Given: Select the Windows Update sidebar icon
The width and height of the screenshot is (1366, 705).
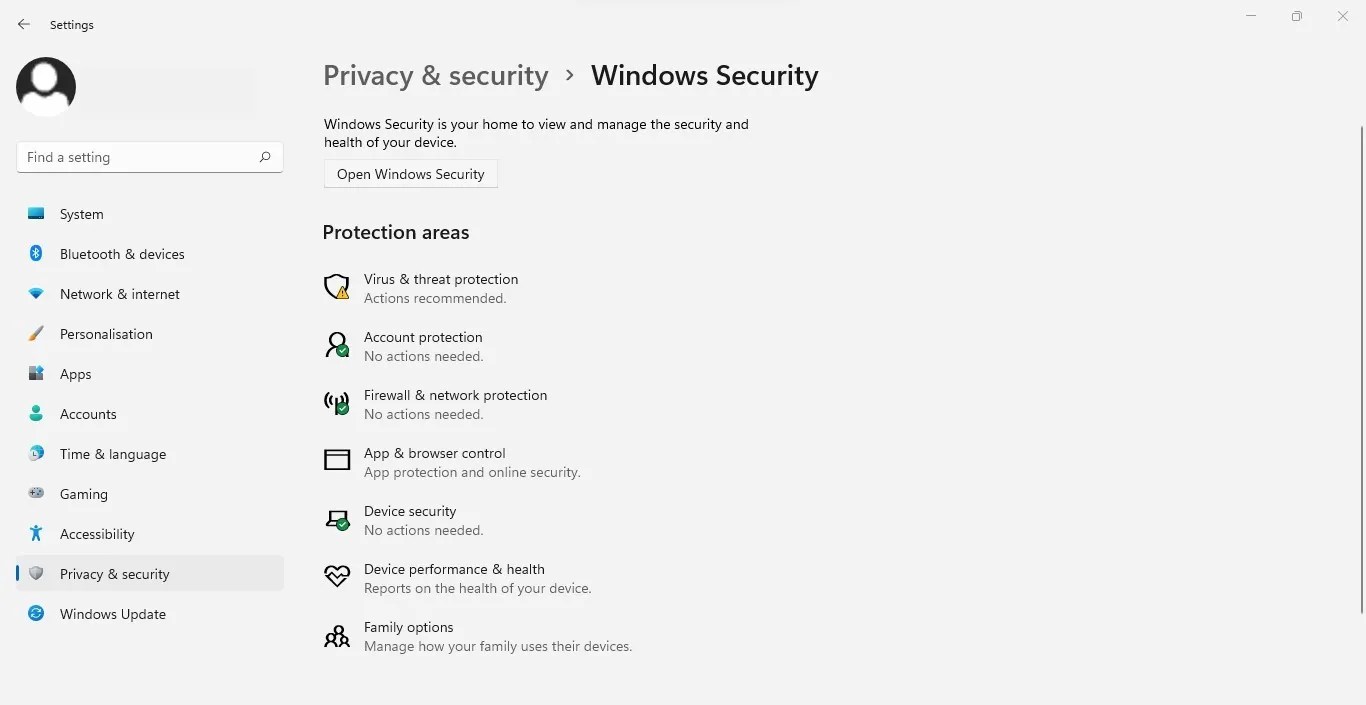Looking at the screenshot, I should (35, 614).
